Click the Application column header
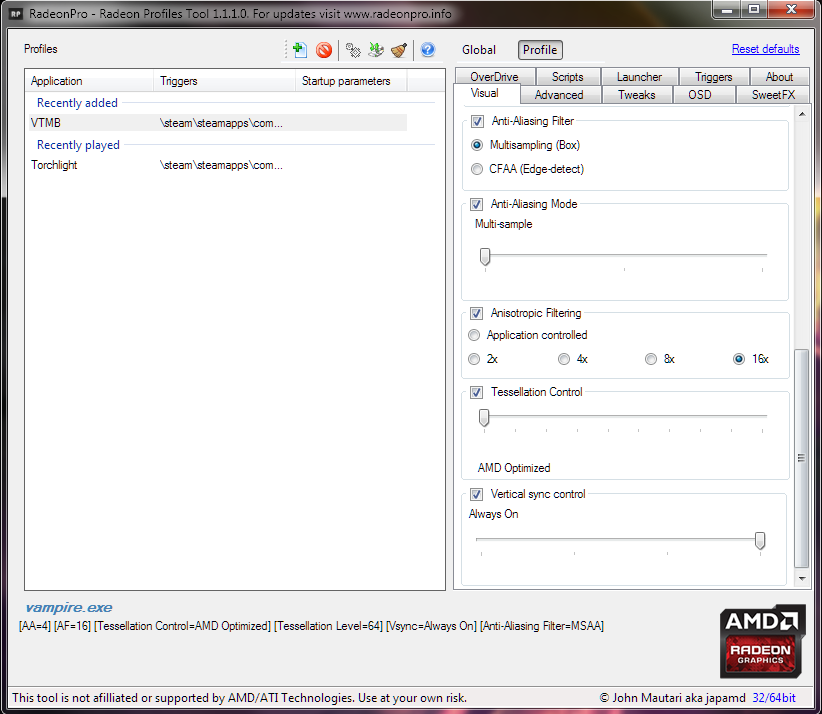This screenshot has height=714, width=822. [90, 81]
